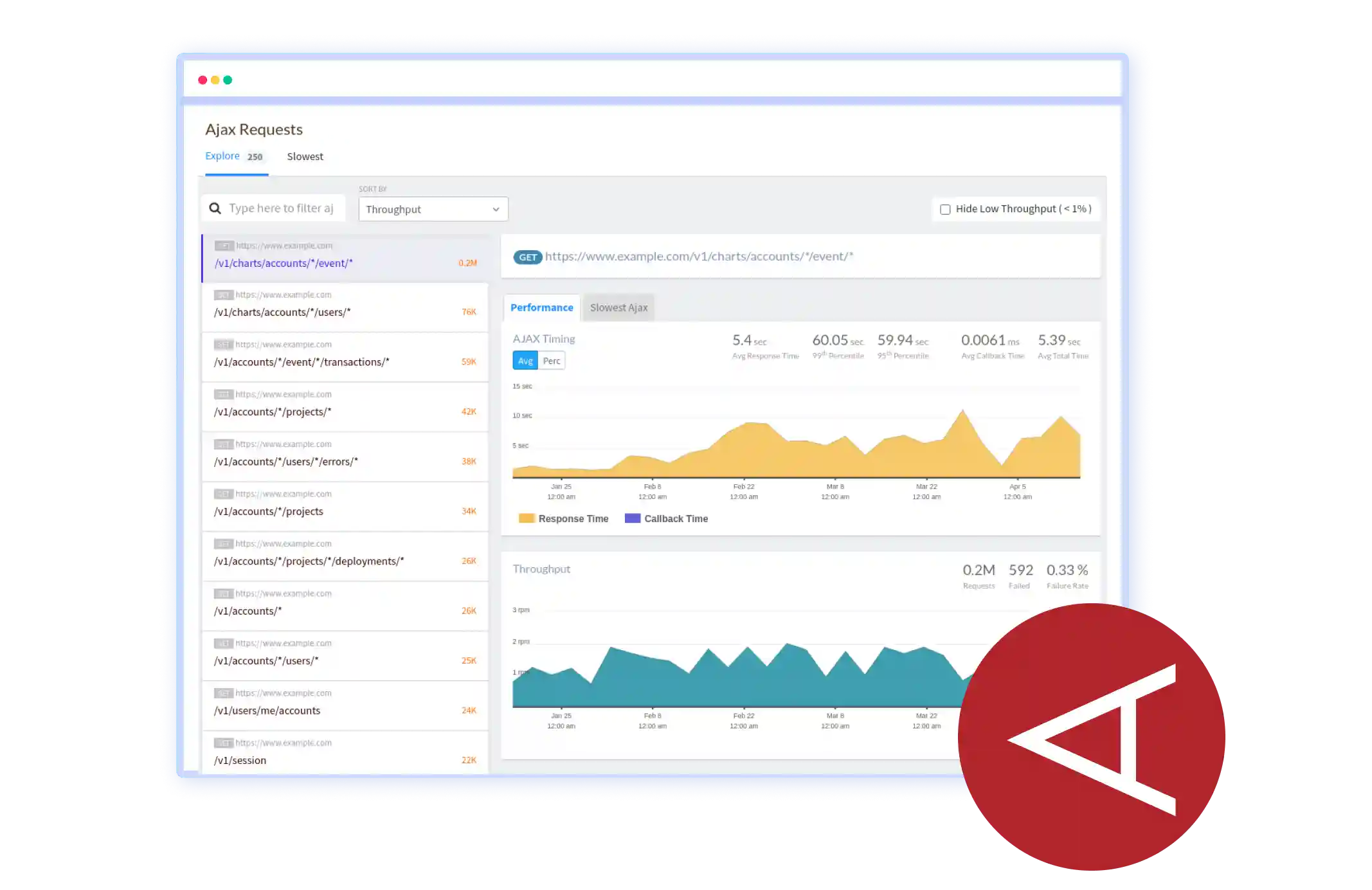1372x890 pixels.
Task: Click the AJAX Timing chart area
Action: pyautogui.click(x=796, y=432)
